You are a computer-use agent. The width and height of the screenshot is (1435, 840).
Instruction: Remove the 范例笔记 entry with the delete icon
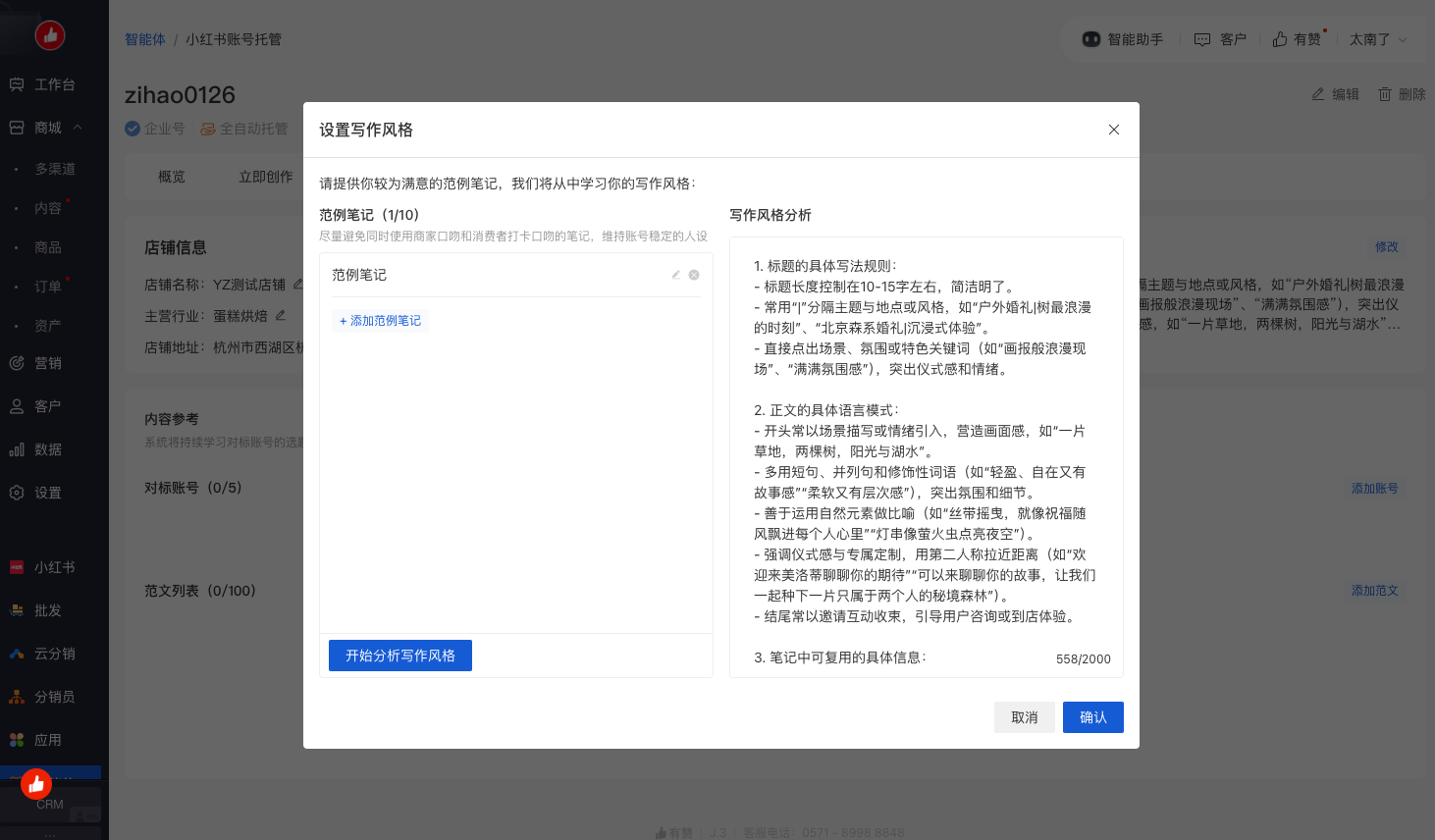[694, 275]
